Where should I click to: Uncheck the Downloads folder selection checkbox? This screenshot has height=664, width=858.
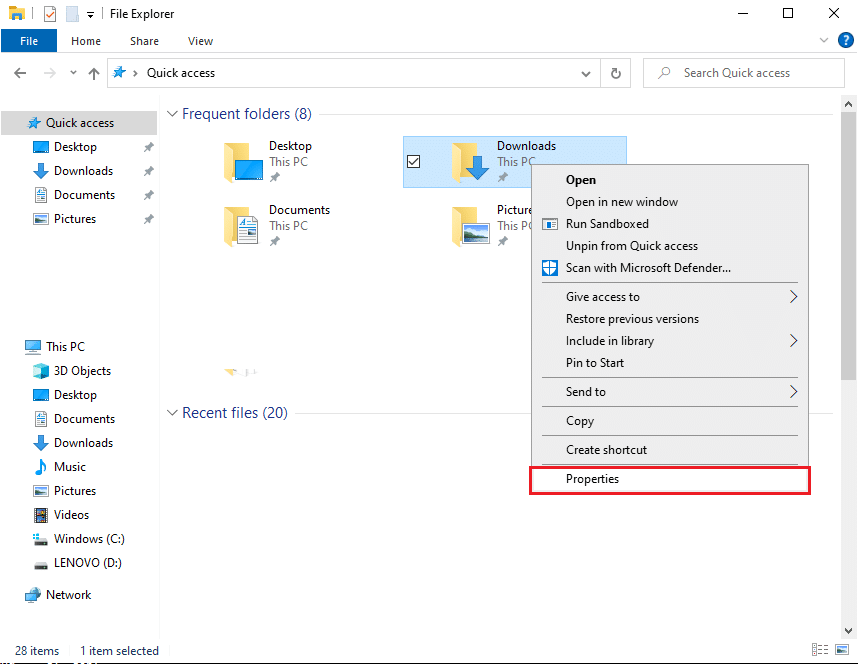tap(413, 162)
